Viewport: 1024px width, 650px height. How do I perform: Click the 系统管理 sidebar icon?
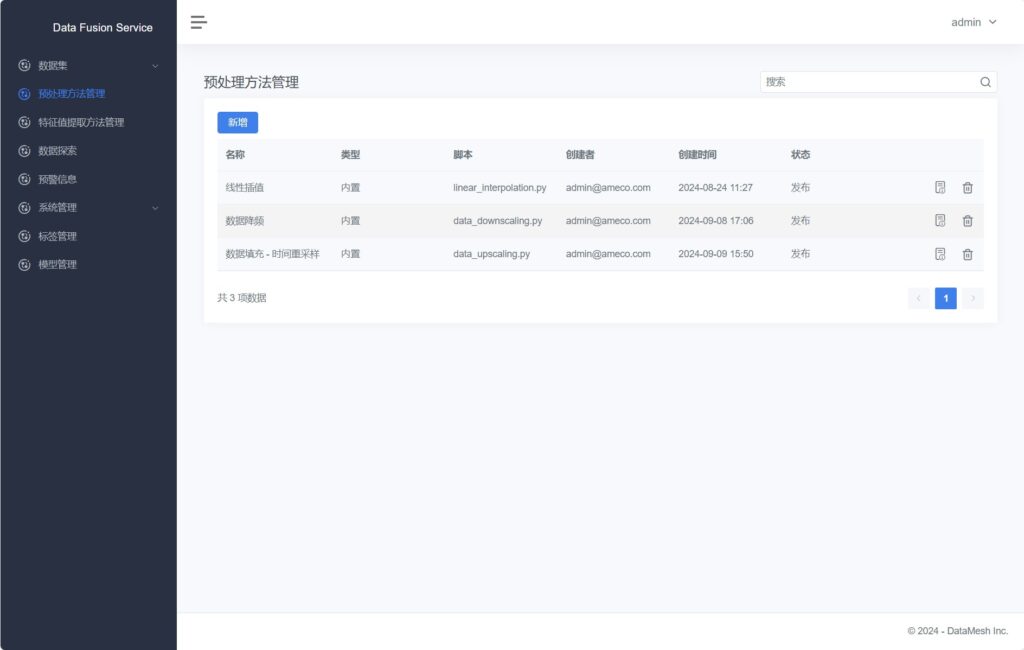(24, 208)
